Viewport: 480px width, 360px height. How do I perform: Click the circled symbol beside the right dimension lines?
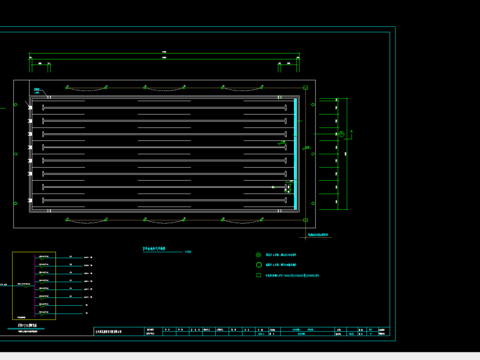[x=342, y=134]
